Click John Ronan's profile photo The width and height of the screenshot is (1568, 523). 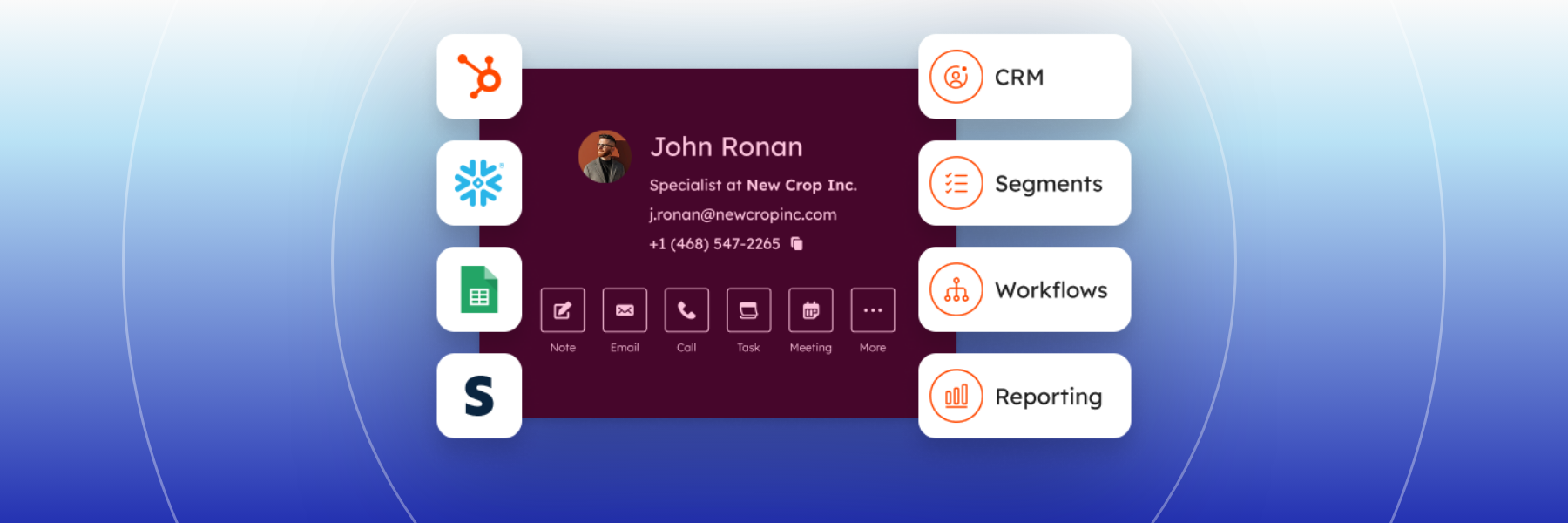605,157
